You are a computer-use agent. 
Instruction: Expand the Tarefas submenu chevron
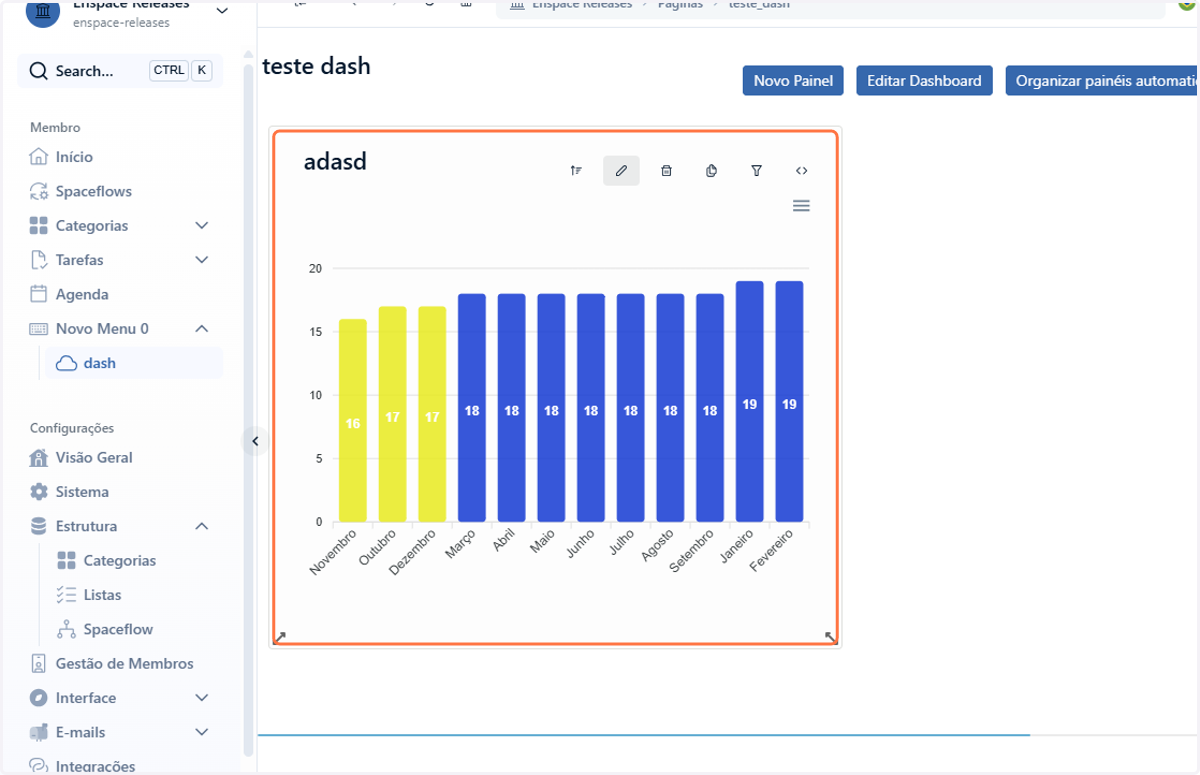(201, 260)
